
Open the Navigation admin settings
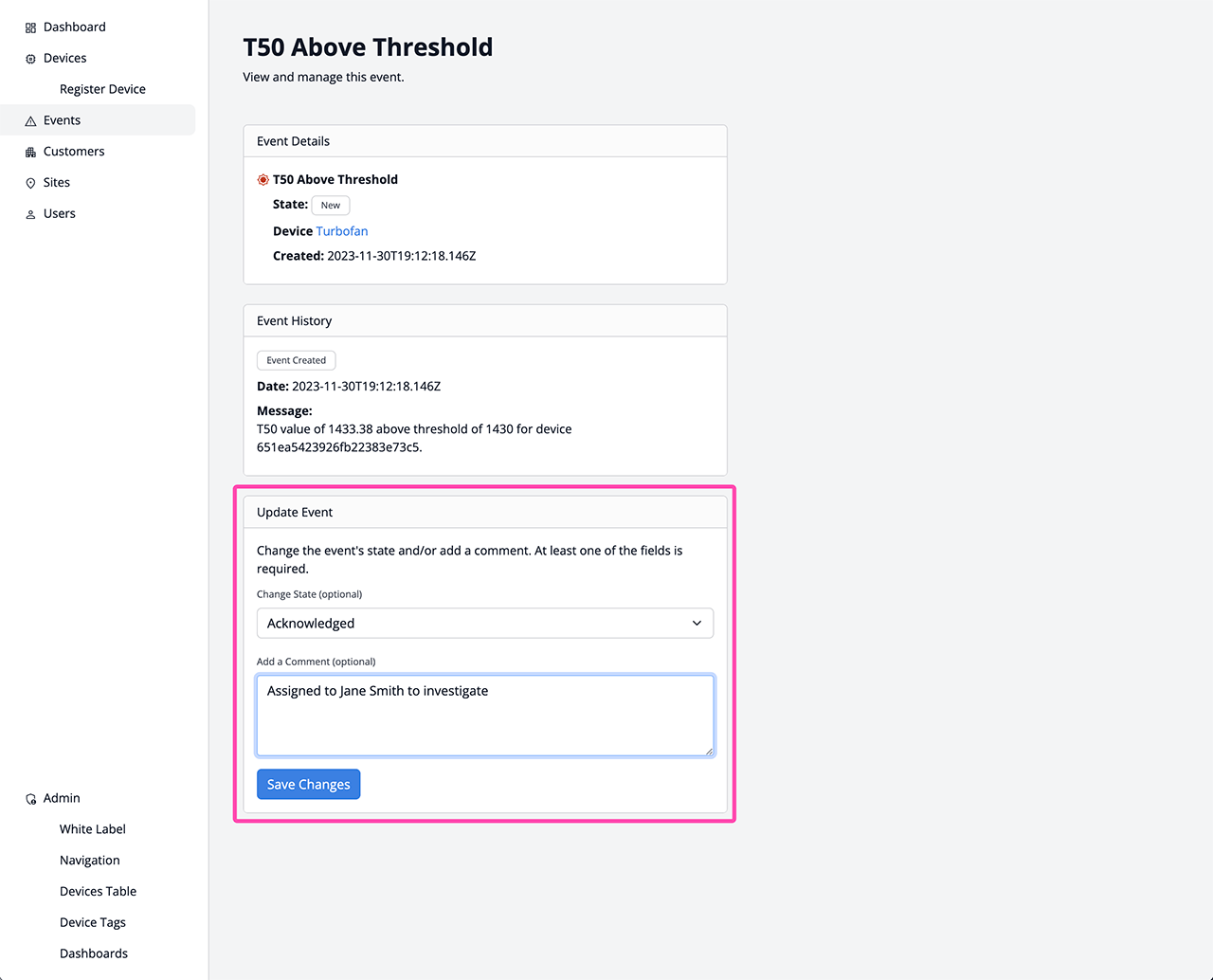tap(89, 861)
